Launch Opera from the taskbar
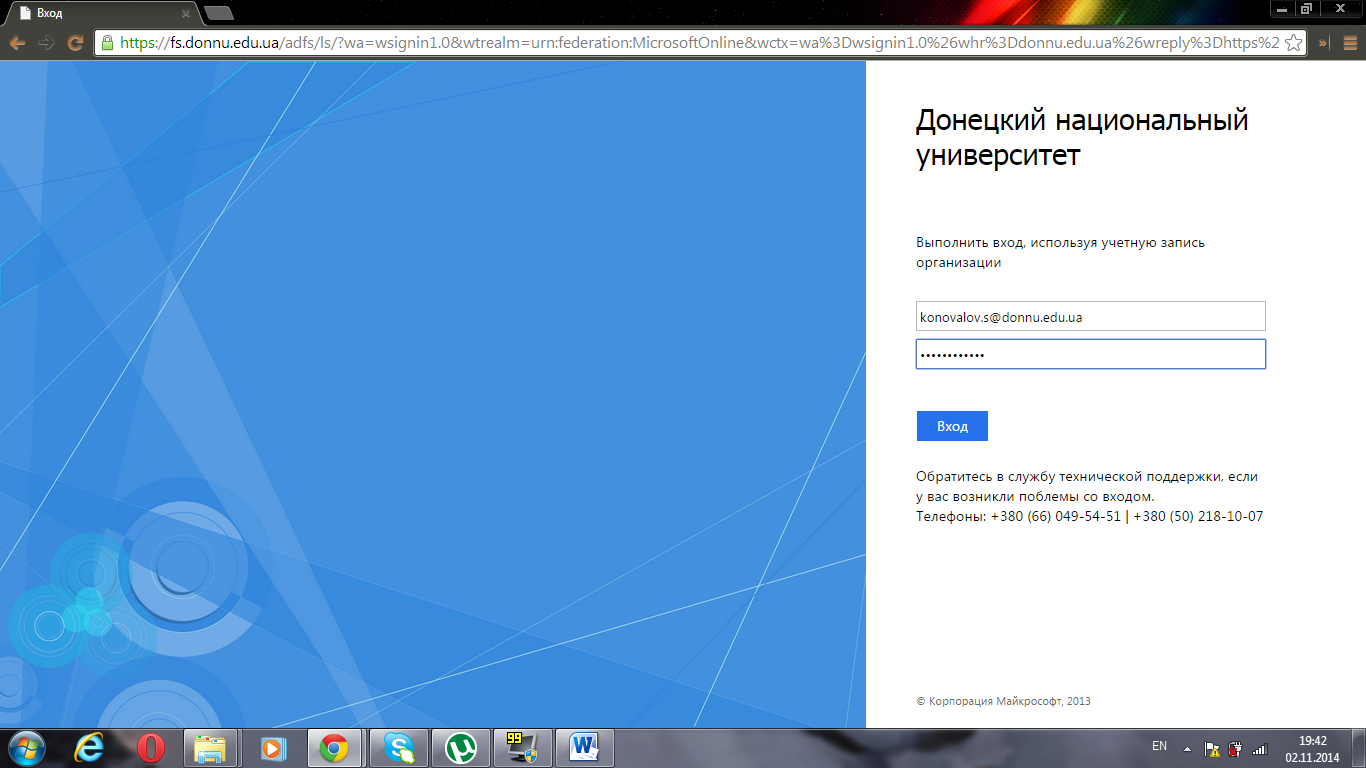Viewport: 1366px width, 768px height. [x=151, y=747]
